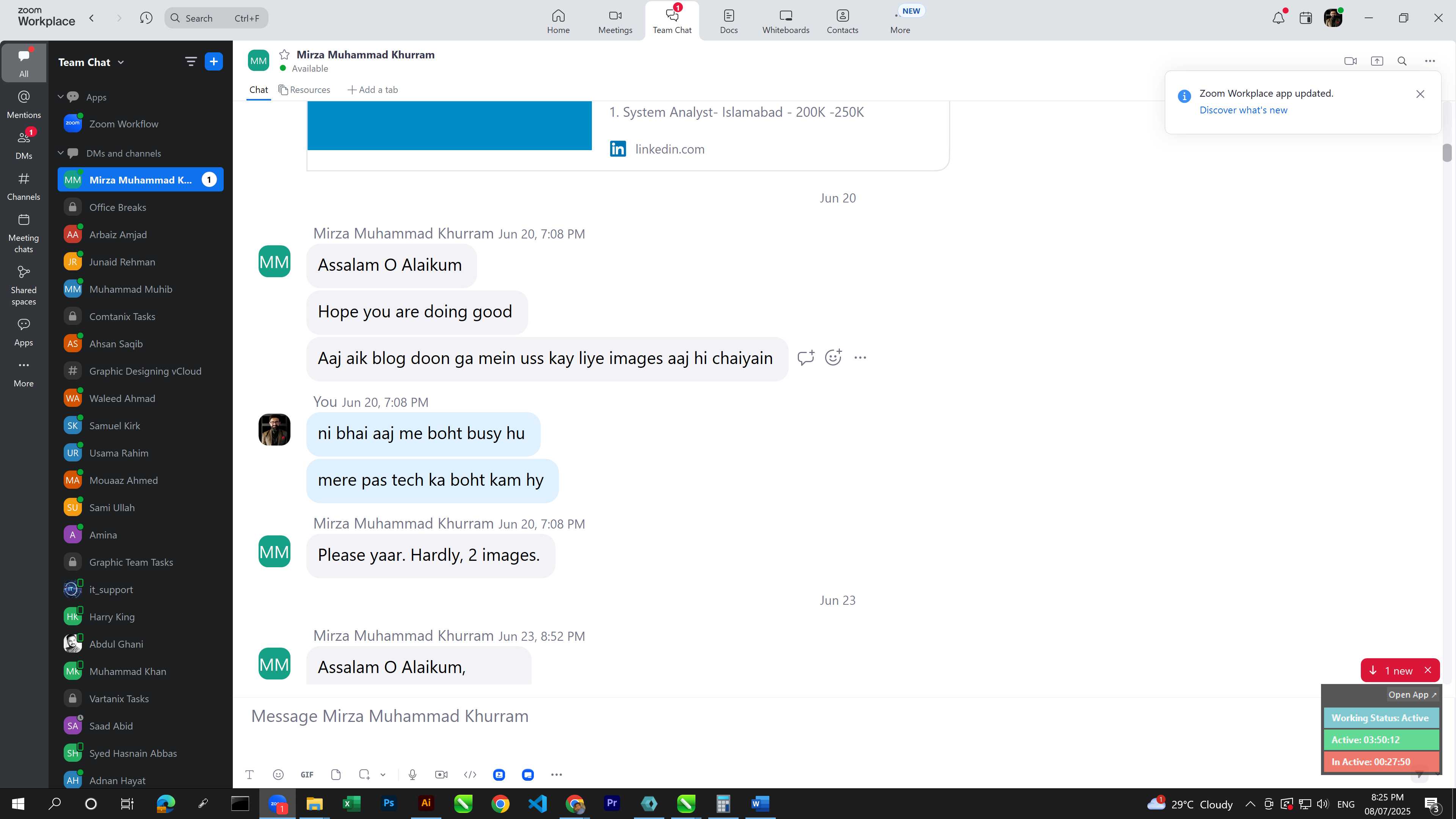Viewport: 1456px width, 819px height.
Task: Click the Search box in title bar
Action: click(217, 18)
